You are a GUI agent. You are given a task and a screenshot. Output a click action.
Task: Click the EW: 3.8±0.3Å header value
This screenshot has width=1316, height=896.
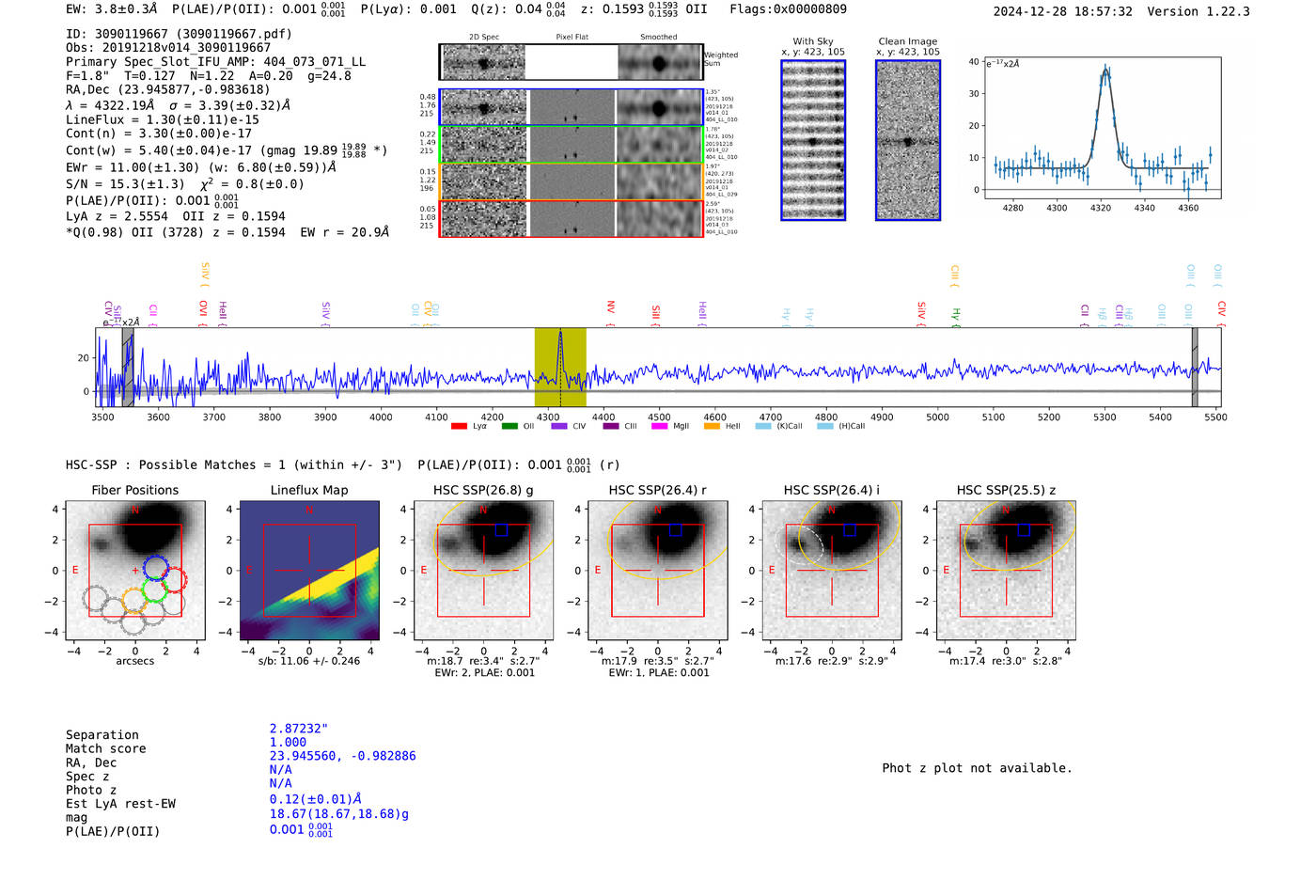point(112,9)
